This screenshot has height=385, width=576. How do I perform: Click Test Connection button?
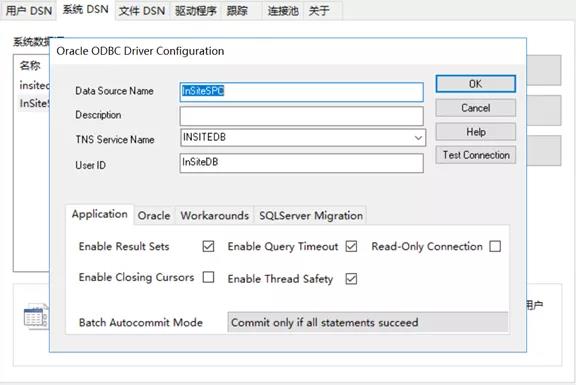pos(475,155)
